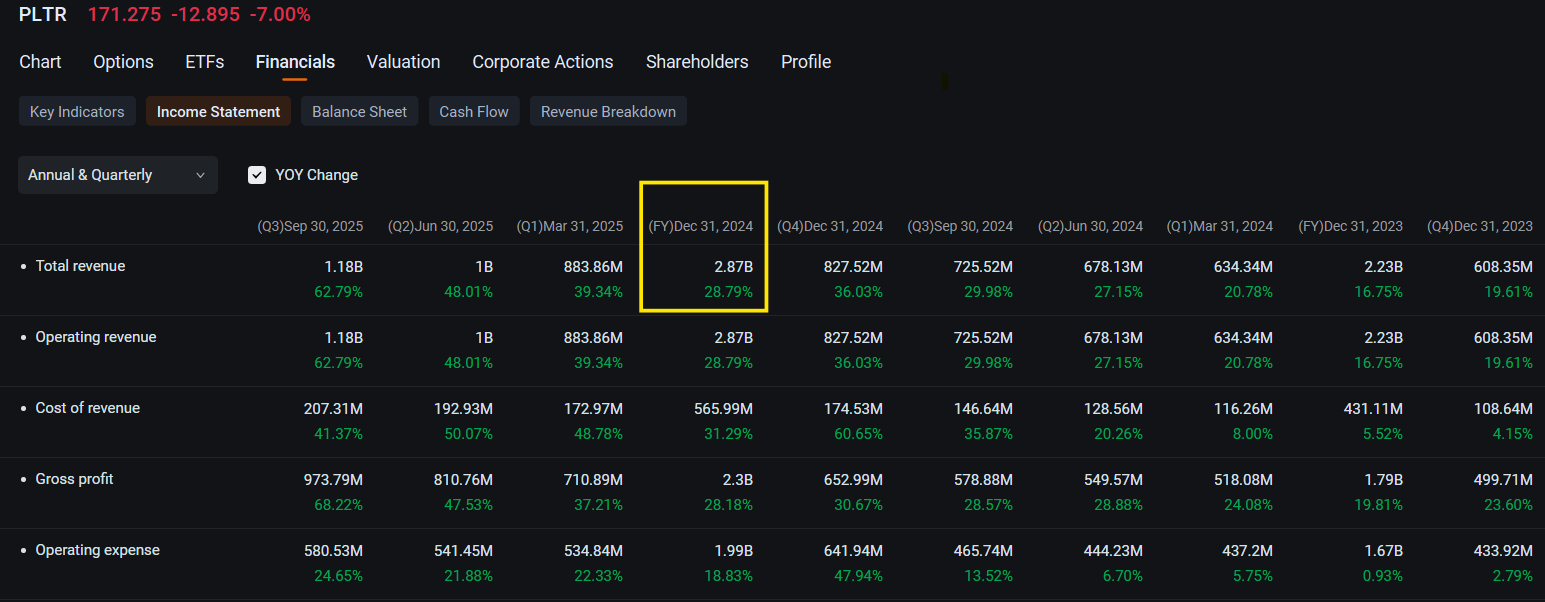This screenshot has height=602, width=1545.
Task: Click Cost of revenue value 192.93M
Action: [x=463, y=408]
